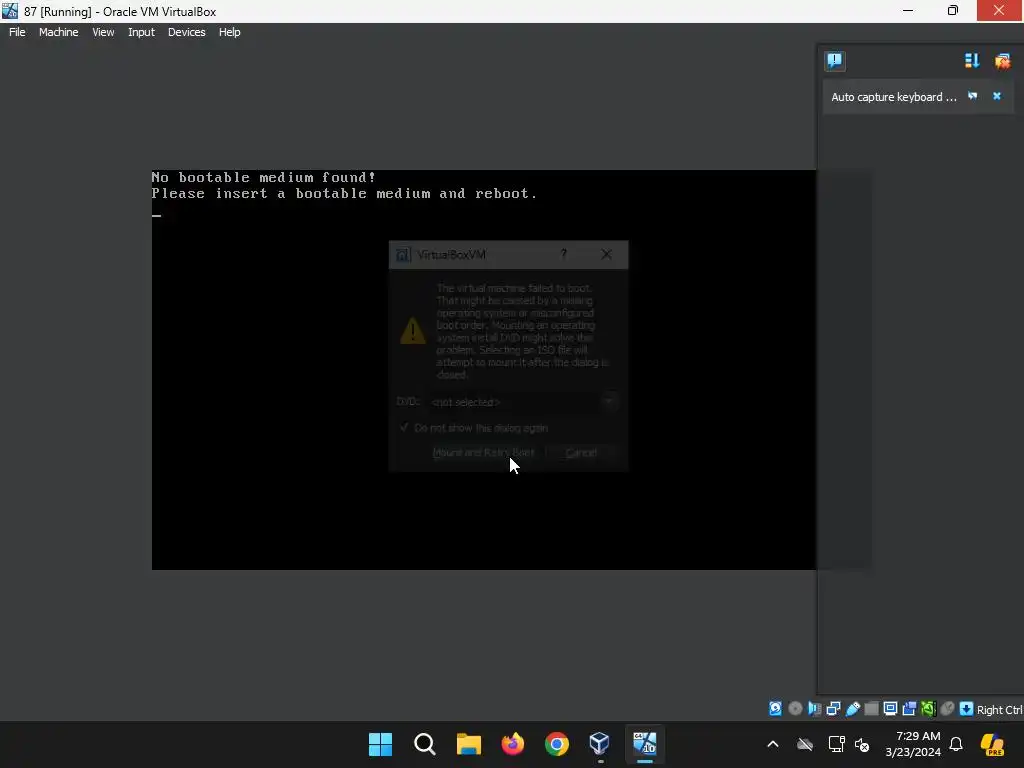
Task: Open network settings from the tray
Action: tap(836, 744)
